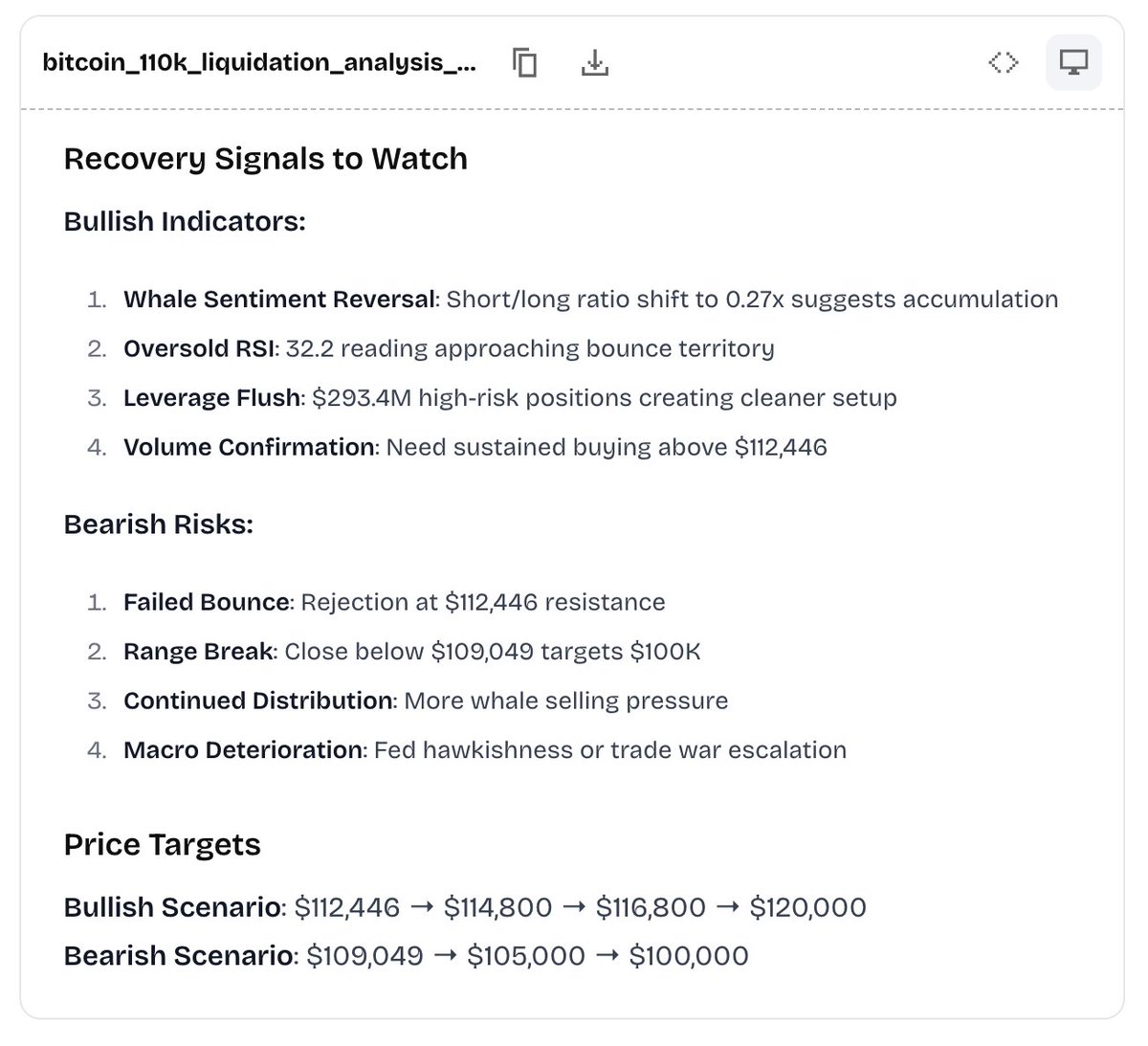Click the bitcoin_110k_liquidation_analysis file title
This screenshot has width=1148, height=1046.
pyautogui.click(x=259, y=63)
